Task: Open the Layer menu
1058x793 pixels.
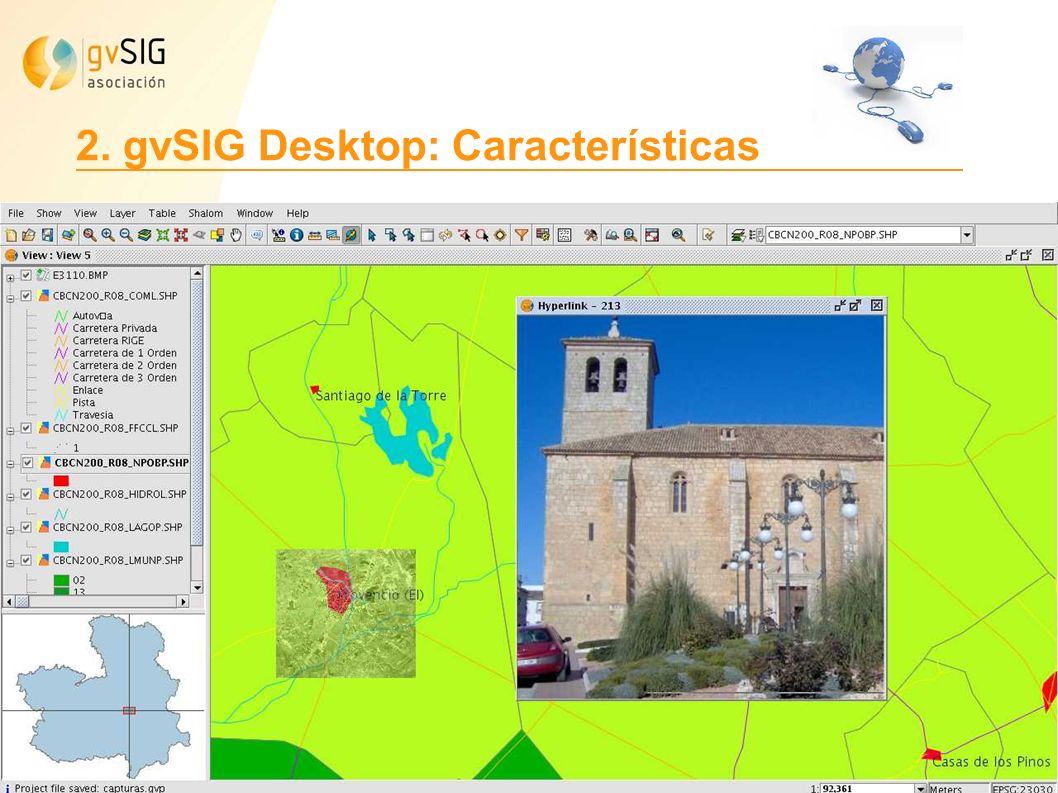Action: (x=122, y=213)
